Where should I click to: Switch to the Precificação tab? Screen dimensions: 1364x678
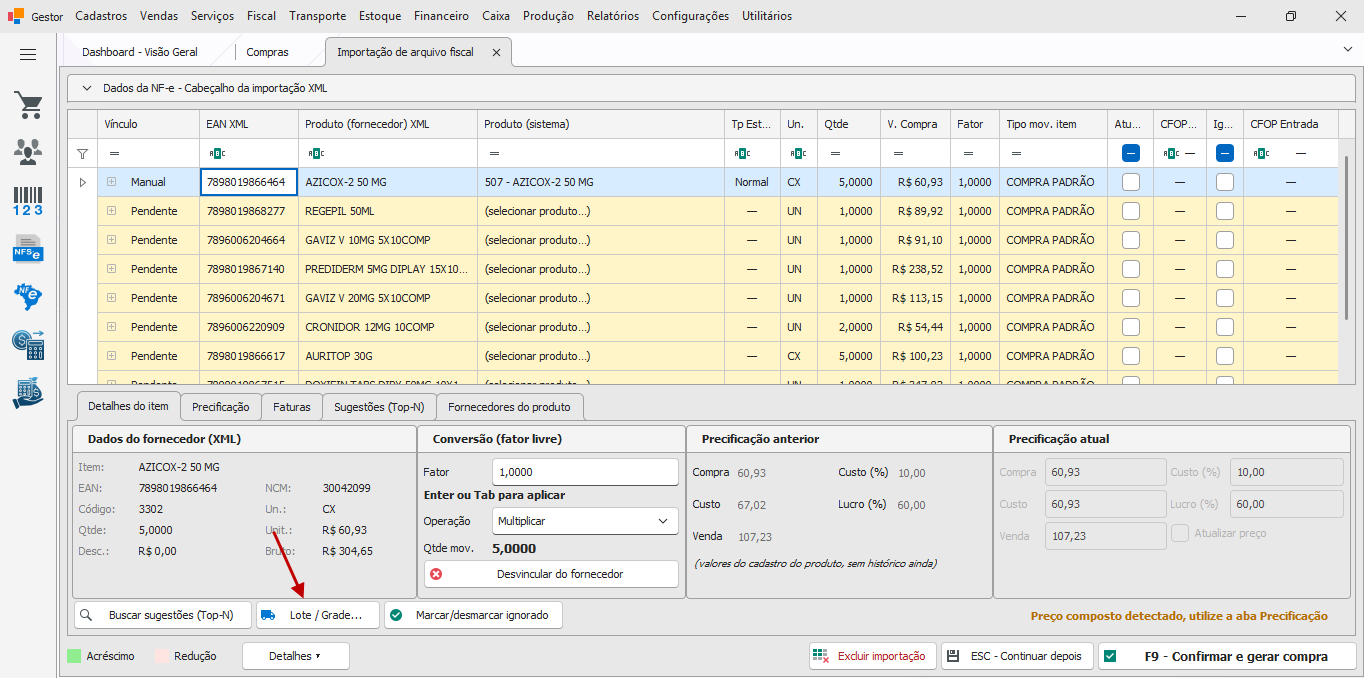click(220, 407)
